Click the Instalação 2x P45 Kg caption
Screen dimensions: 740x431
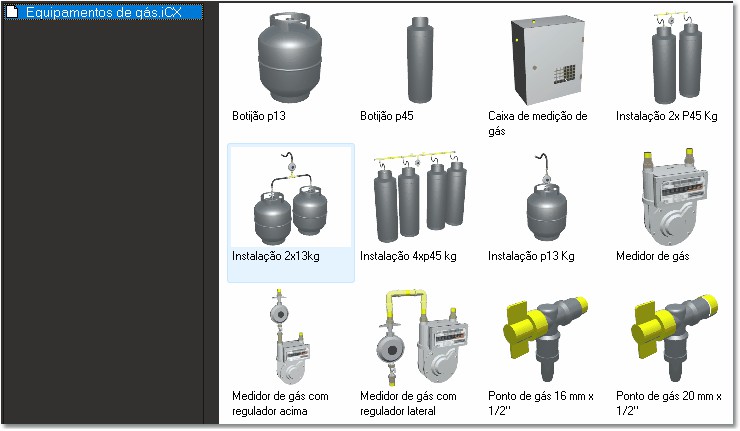(666, 116)
